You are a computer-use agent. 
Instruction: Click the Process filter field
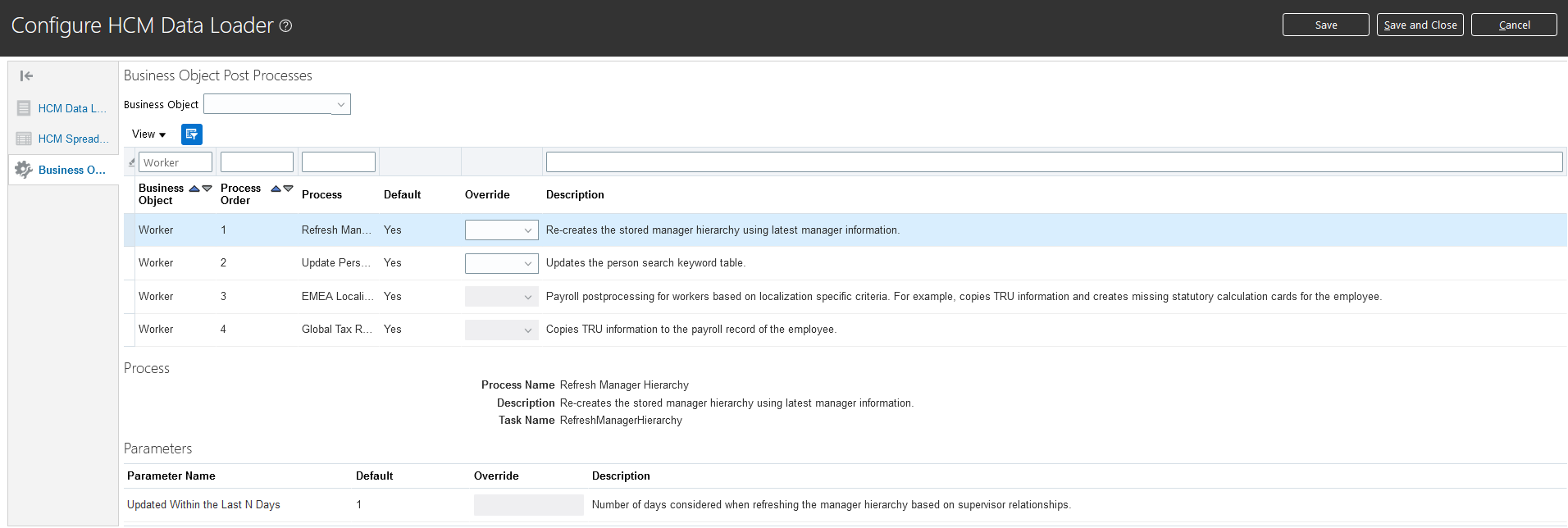(339, 162)
